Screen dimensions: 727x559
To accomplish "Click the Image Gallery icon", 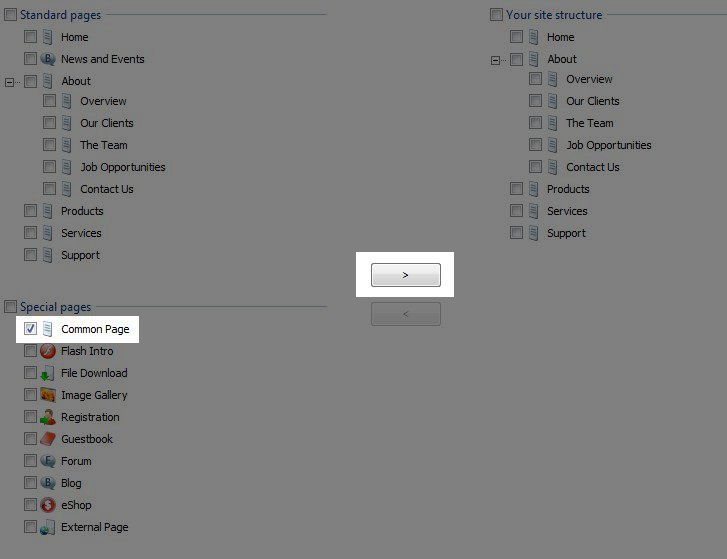I will click(48, 395).
